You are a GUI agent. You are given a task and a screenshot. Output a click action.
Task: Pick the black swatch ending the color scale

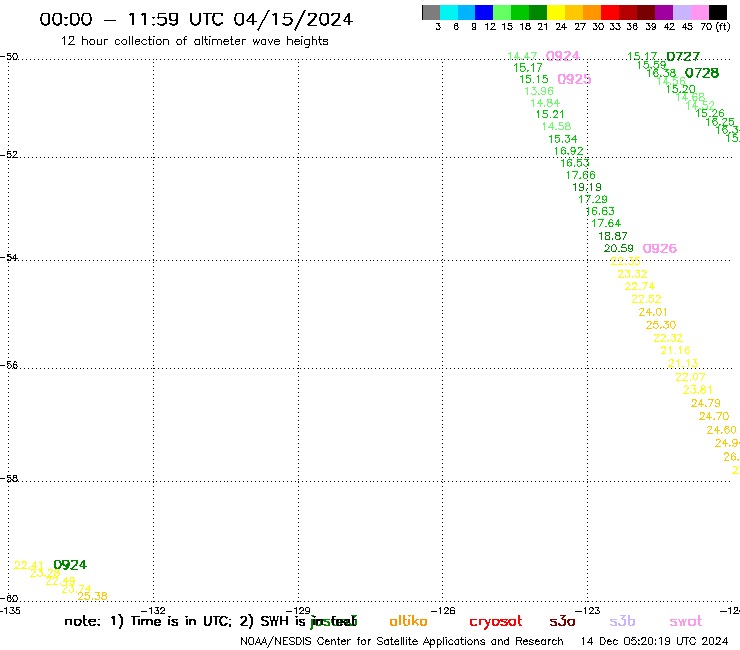[717, 12]
